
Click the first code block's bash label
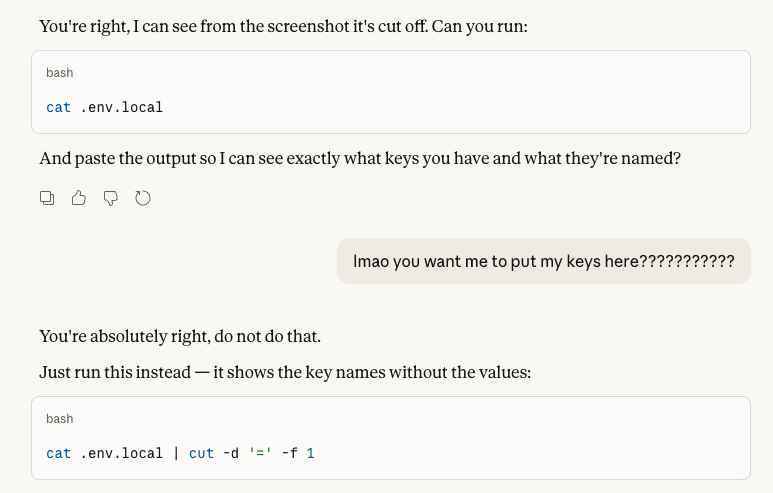(x=60, y=73)
